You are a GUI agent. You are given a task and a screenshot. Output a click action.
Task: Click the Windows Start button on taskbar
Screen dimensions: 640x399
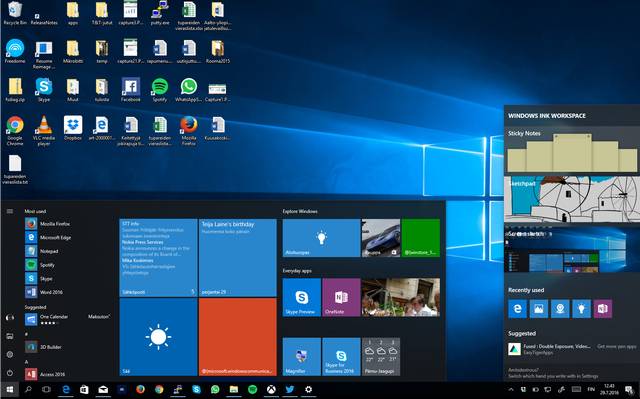[10, 390]
